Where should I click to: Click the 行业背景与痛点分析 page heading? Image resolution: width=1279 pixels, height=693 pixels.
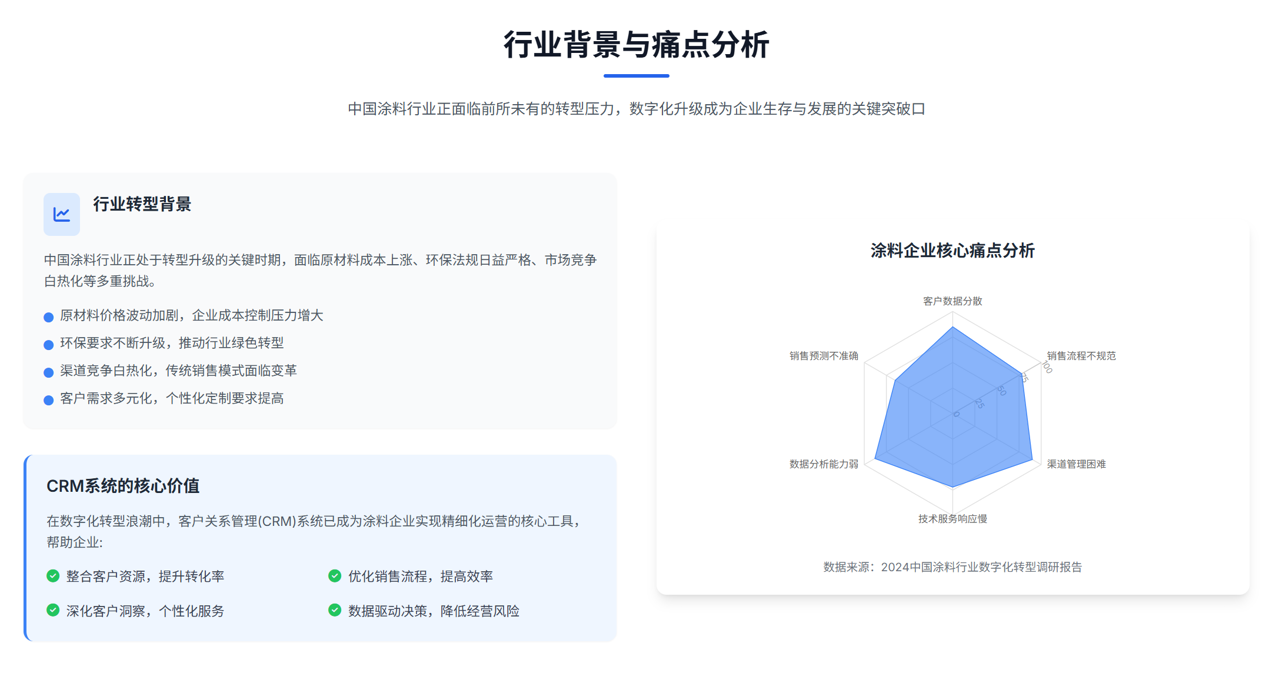(639, 46)
